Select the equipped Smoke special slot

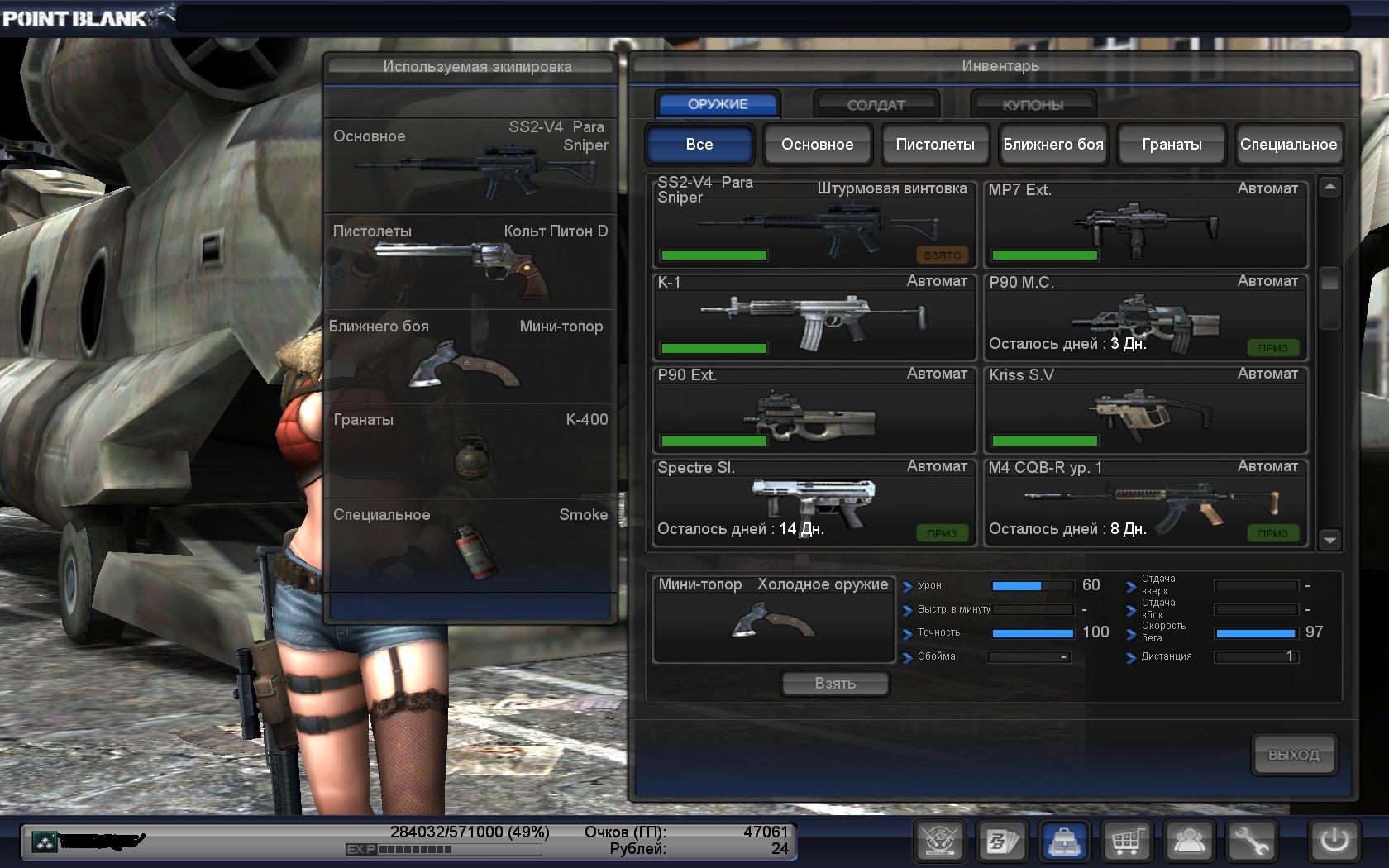coord(470,546)
